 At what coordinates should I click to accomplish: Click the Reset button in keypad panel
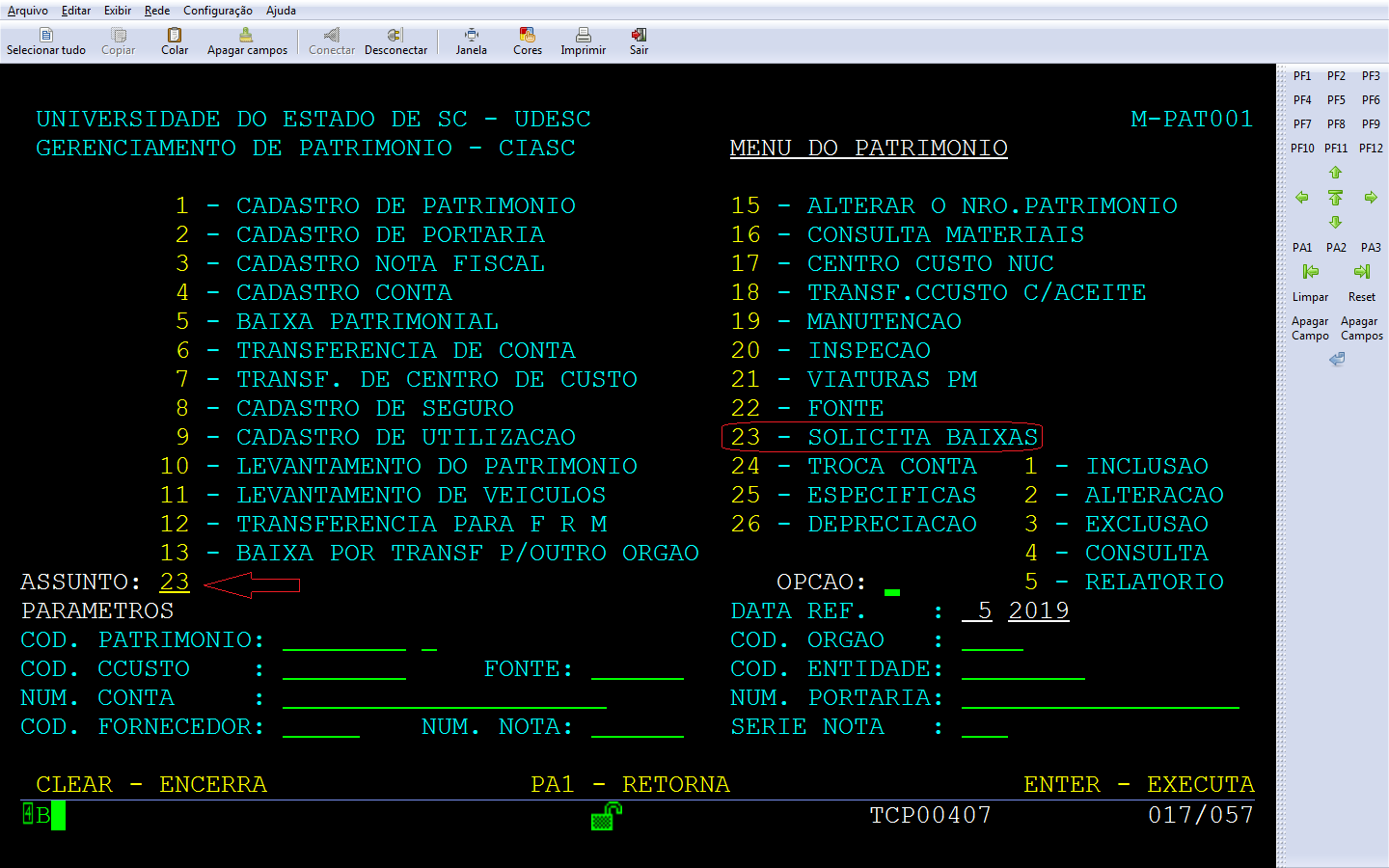pyautogui.click(x=1362, y=297)
